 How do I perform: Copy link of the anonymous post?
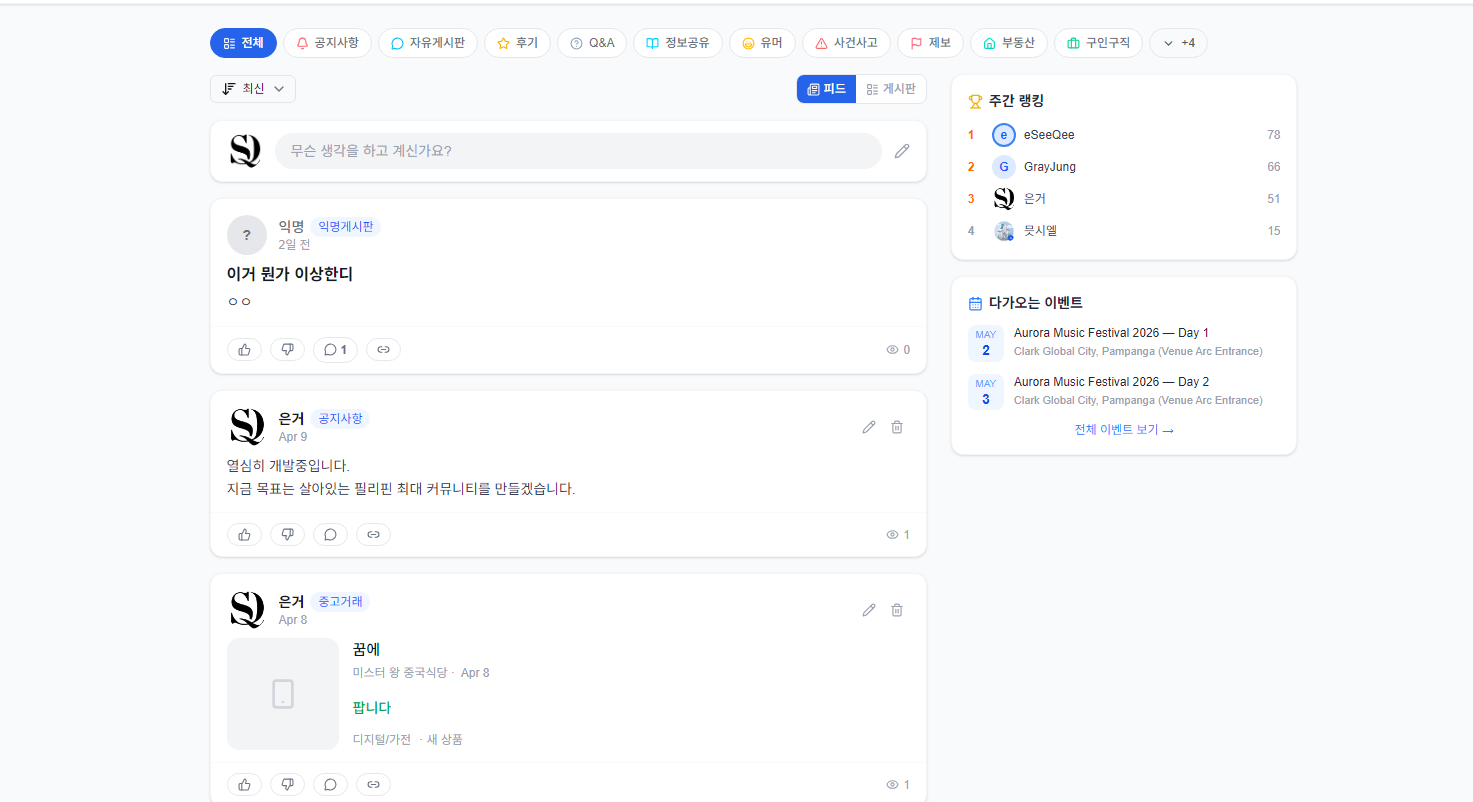pos(383,350)
